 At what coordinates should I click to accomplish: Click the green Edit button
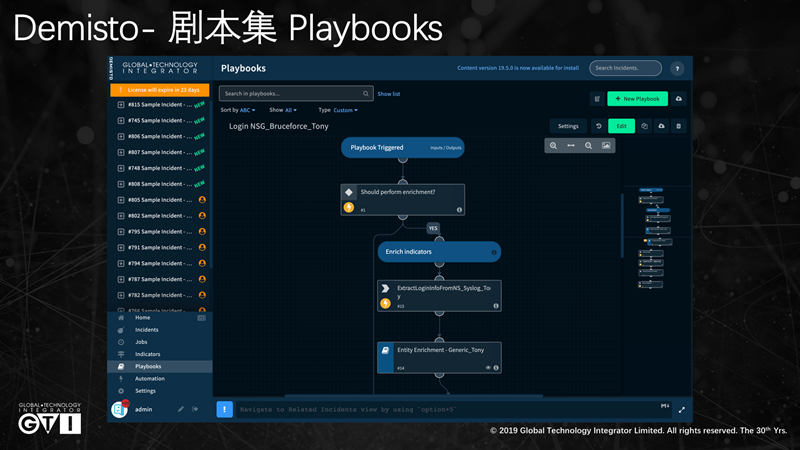tap(621, 126)
